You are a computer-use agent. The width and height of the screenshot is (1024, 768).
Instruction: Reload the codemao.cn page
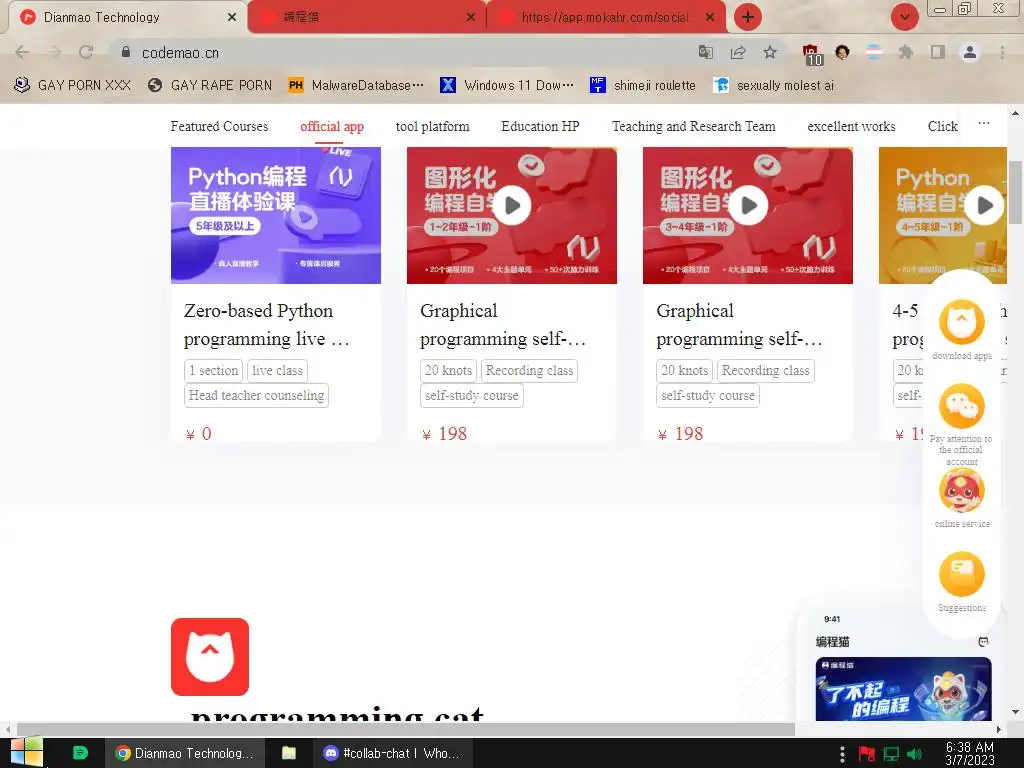click(86, 52)
